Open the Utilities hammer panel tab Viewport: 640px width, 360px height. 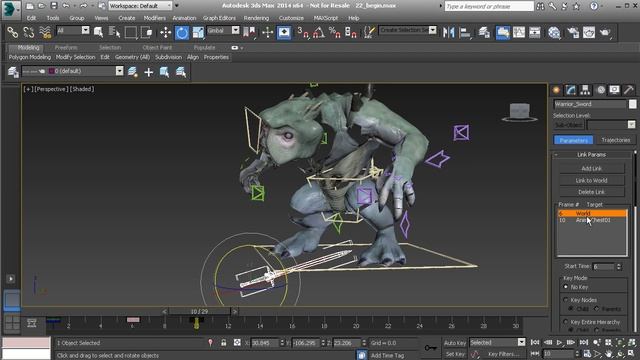[629, 90]
